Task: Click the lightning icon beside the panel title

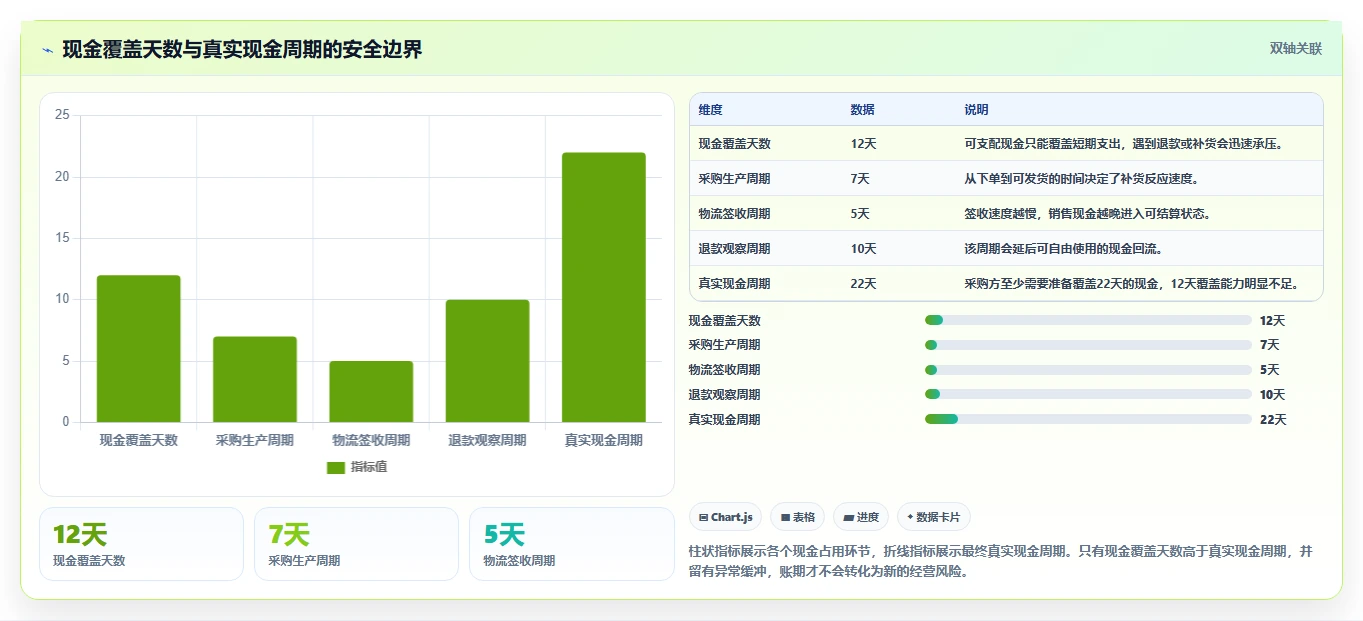Action: click(x=47, y=50)
